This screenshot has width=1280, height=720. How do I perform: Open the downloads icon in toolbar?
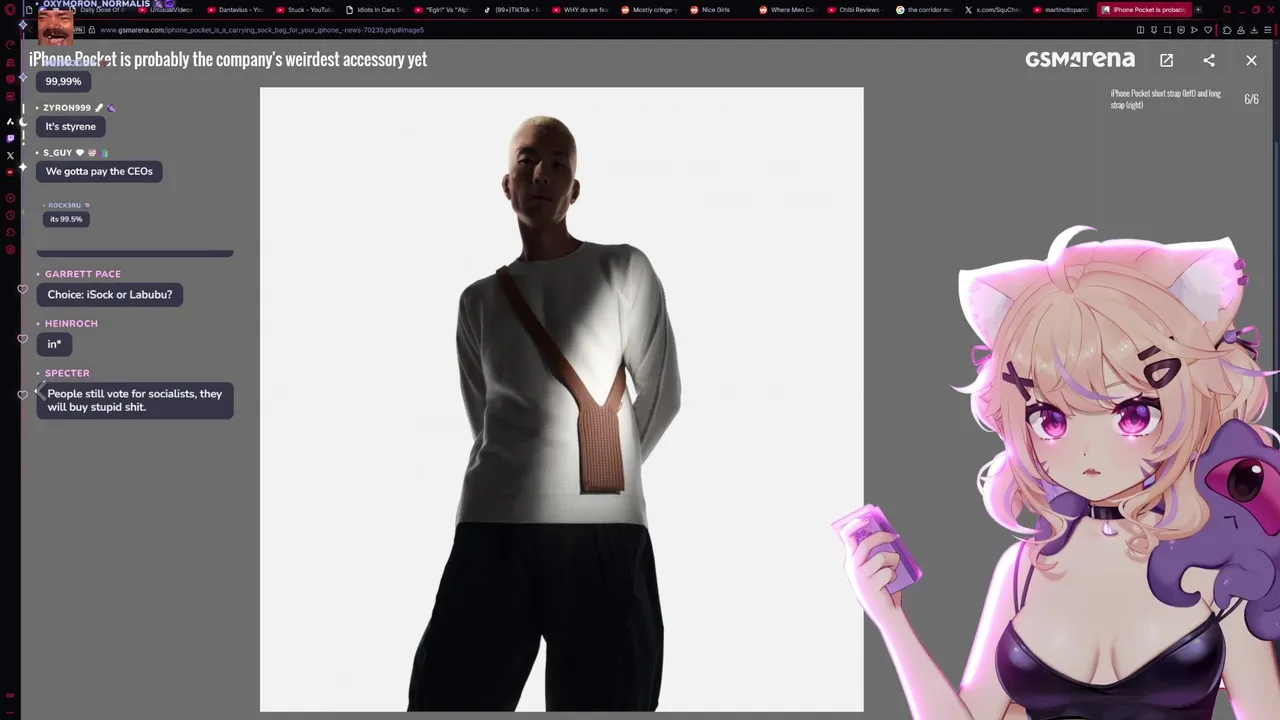pyautogui.click(x=1254, y=30)
